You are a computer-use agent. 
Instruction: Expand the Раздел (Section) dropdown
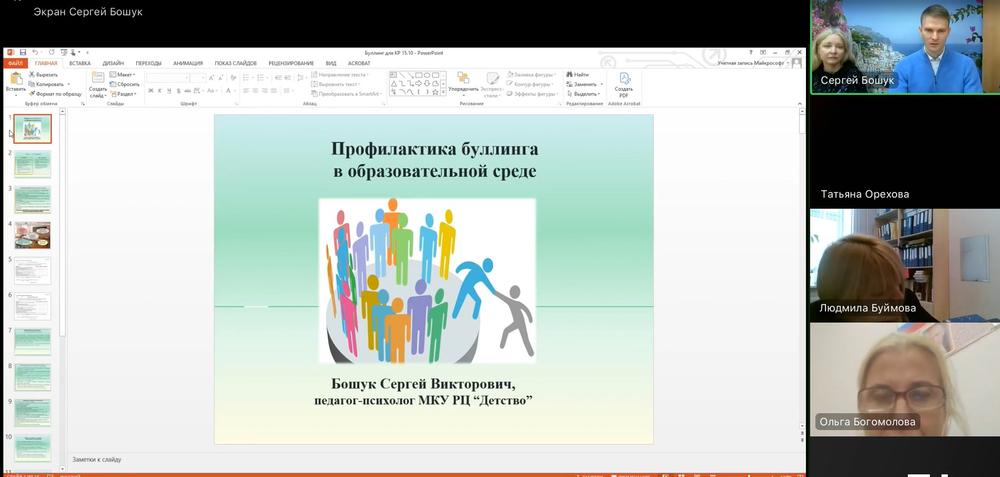coord(125,94)
